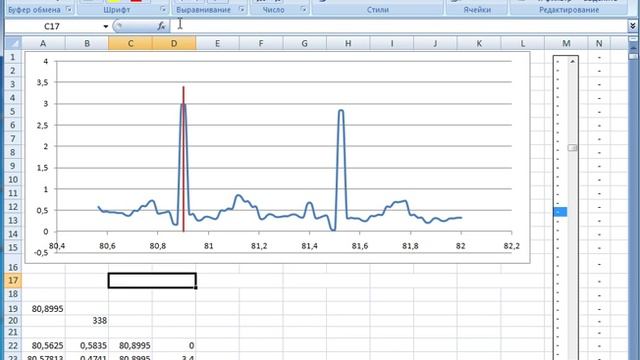Viewport: 640px width, 360px height.
Task: Click the list box scrollbar thumb in column M
Action: point(573,148)
